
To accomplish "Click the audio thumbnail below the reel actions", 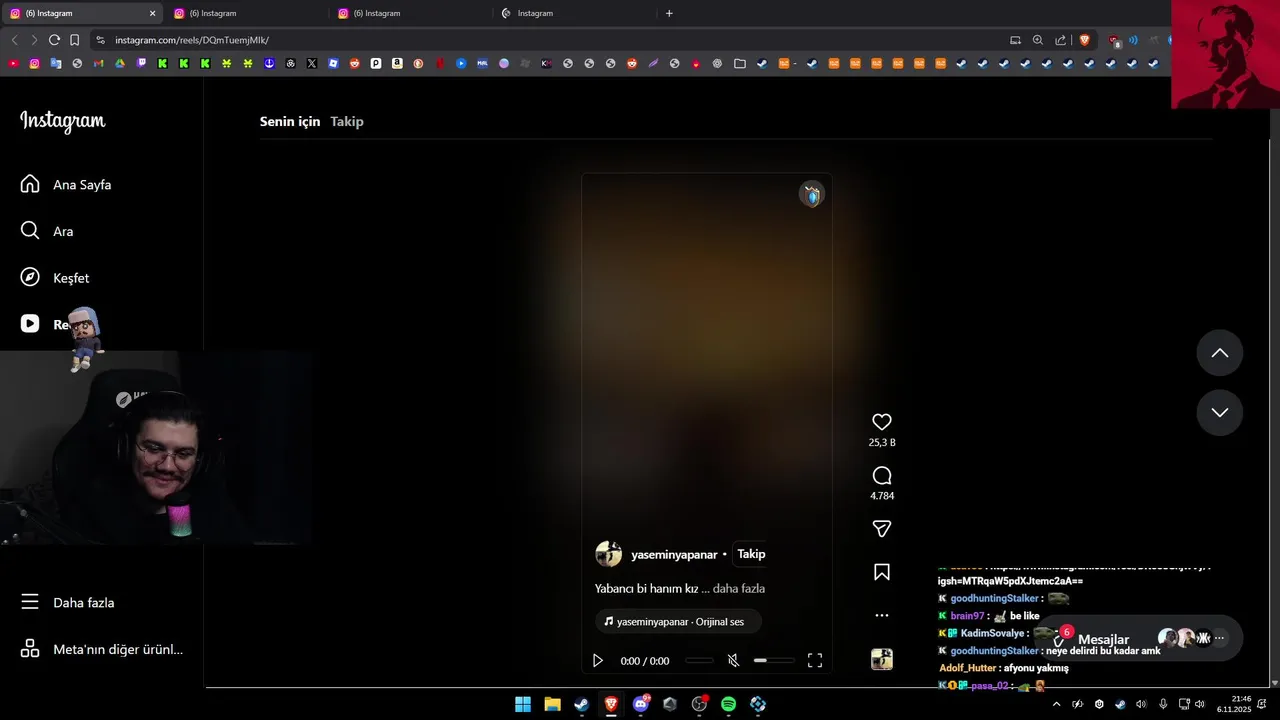I will pos(881,659).
